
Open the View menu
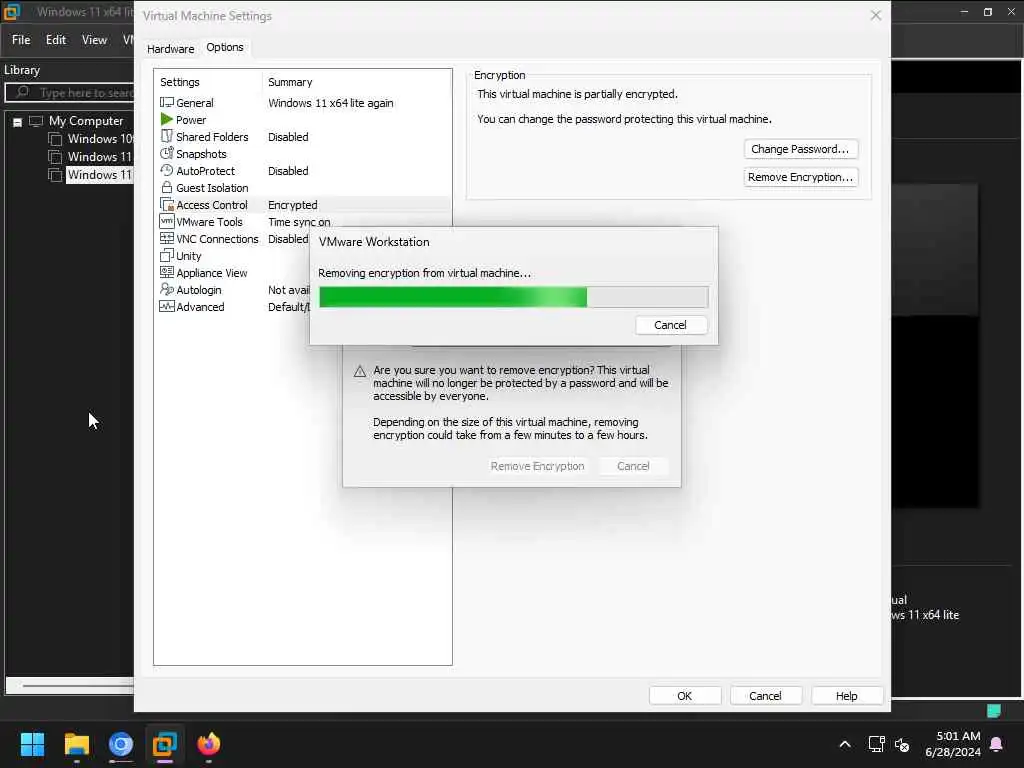(94, 40)
